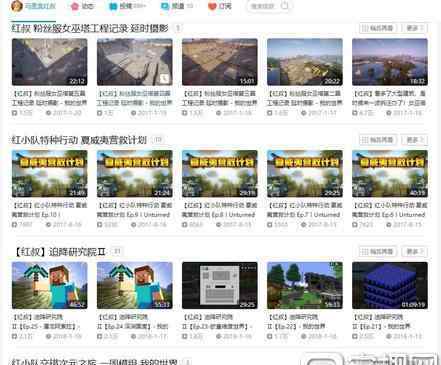Show more of 追降研究院II channel
This screenshot has height=365, width=441.
point(414,251)
